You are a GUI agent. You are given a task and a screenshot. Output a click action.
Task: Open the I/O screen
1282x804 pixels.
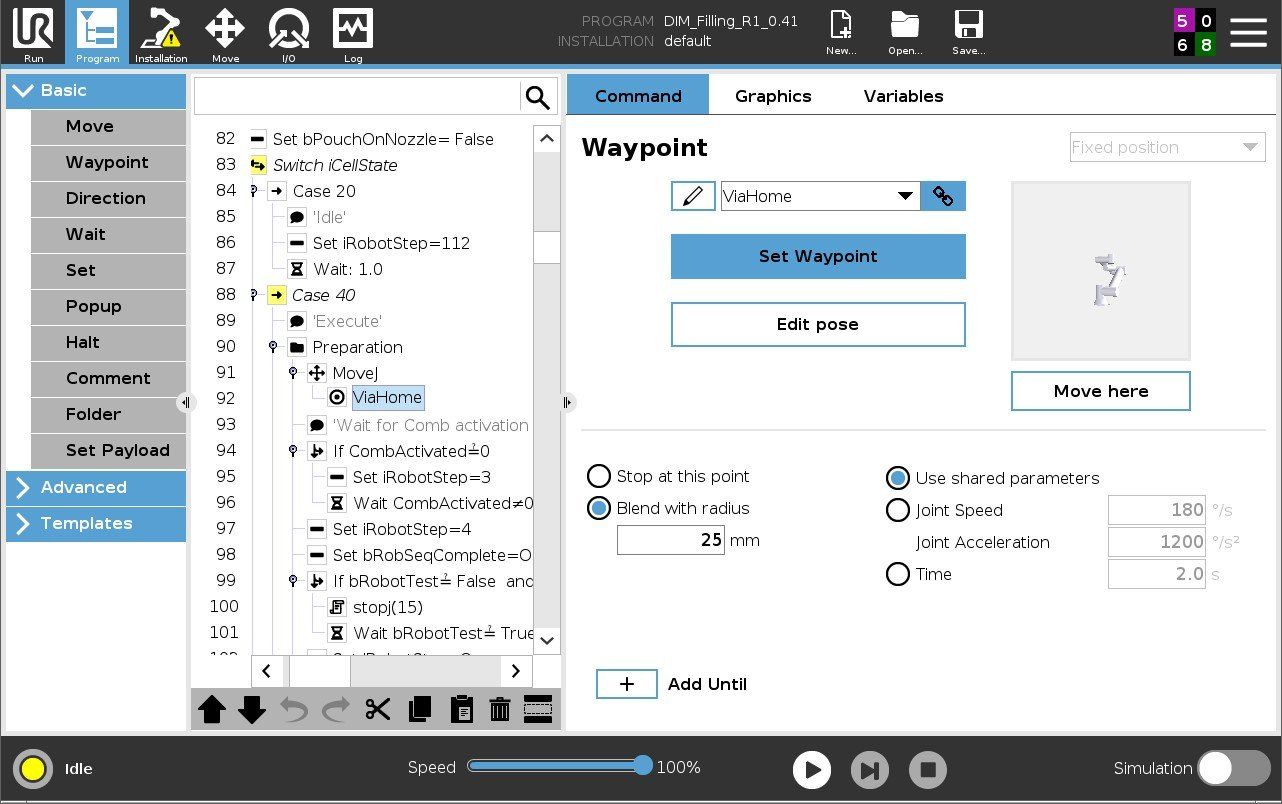(289, 33)
